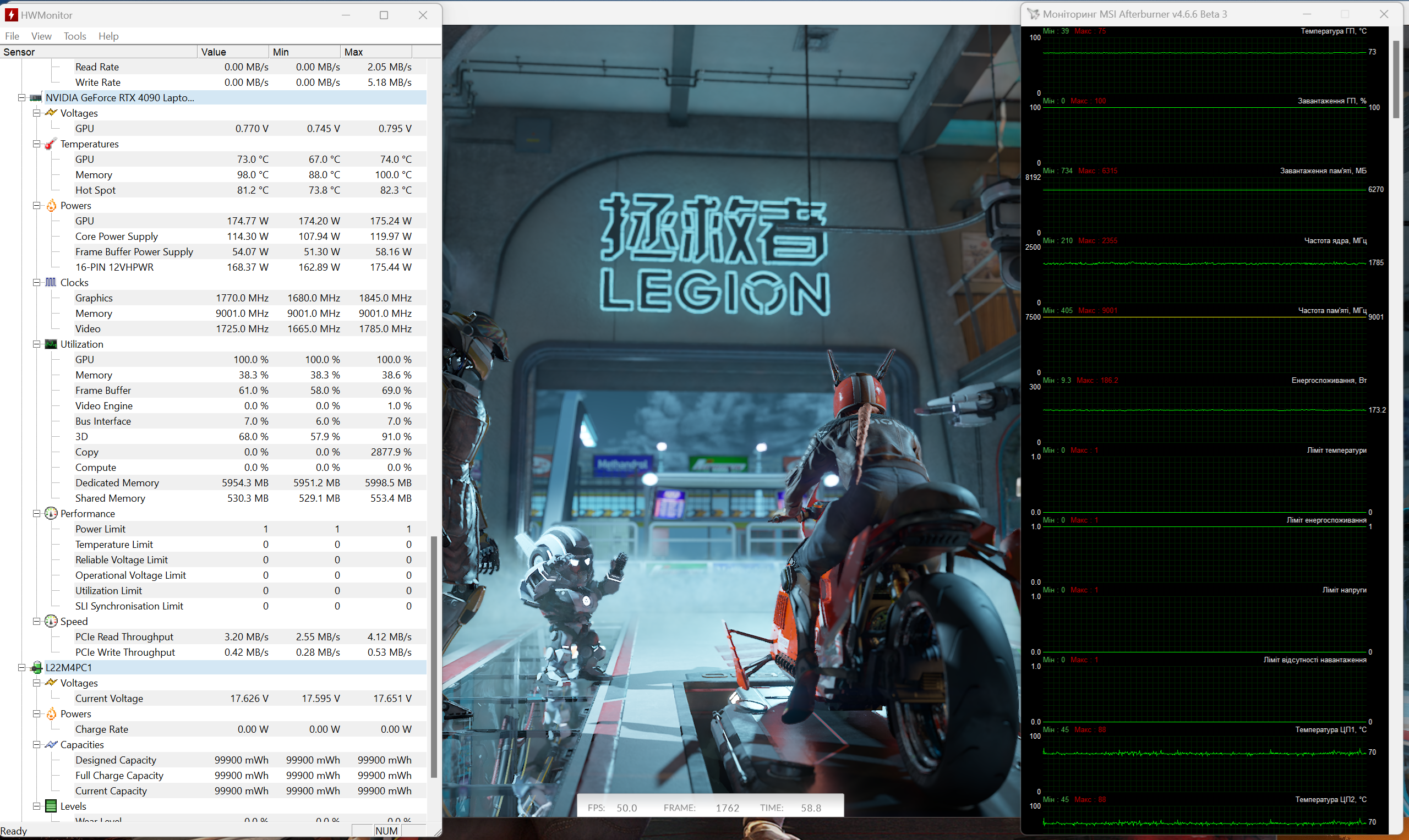The width and height of the screenshot is (1409, 840).
Task: Click the L22M4PC1 battery icon
Action: pos(36,667)
